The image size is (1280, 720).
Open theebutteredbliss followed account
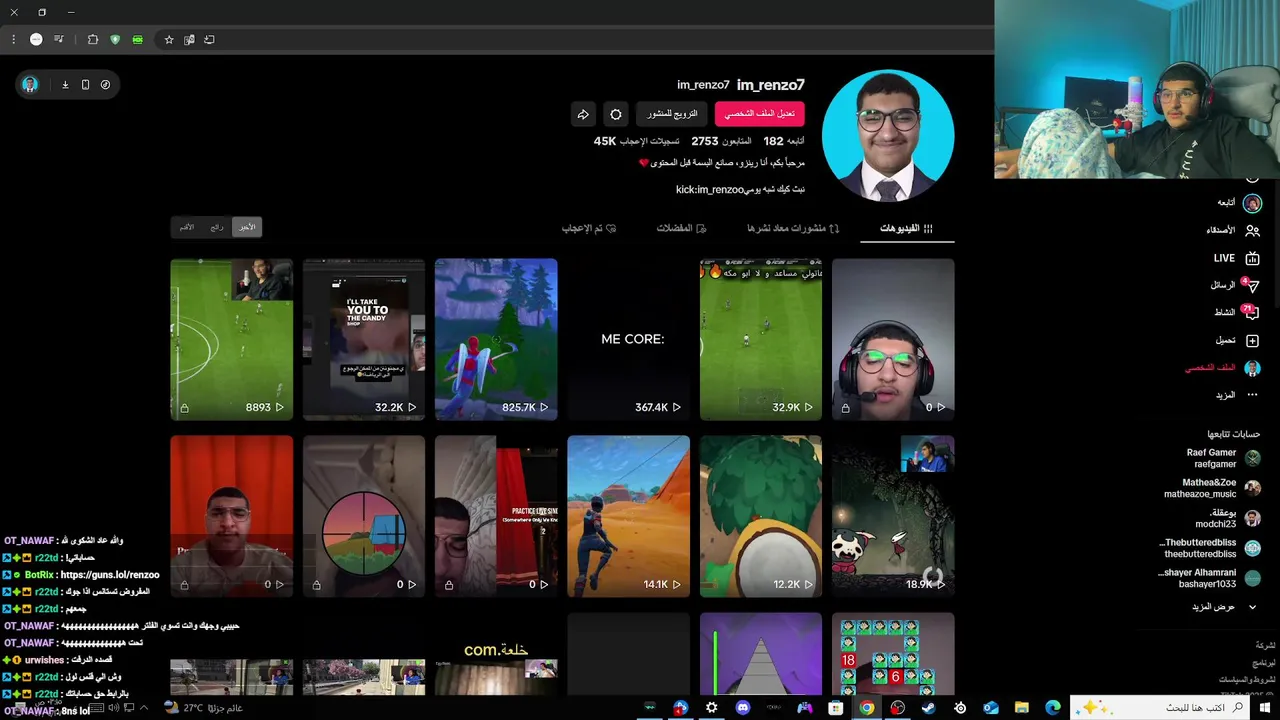point(1210,548)
